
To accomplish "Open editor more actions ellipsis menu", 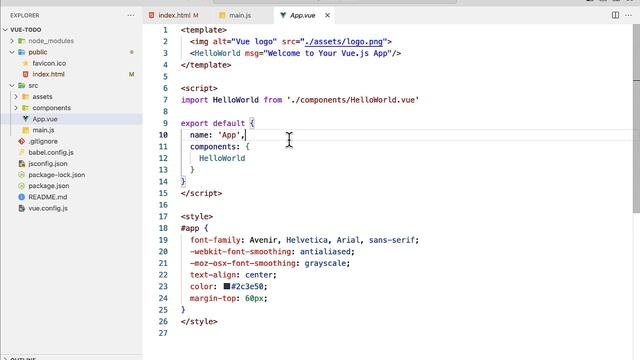I will pyautogui.click(x=629, y=15).
